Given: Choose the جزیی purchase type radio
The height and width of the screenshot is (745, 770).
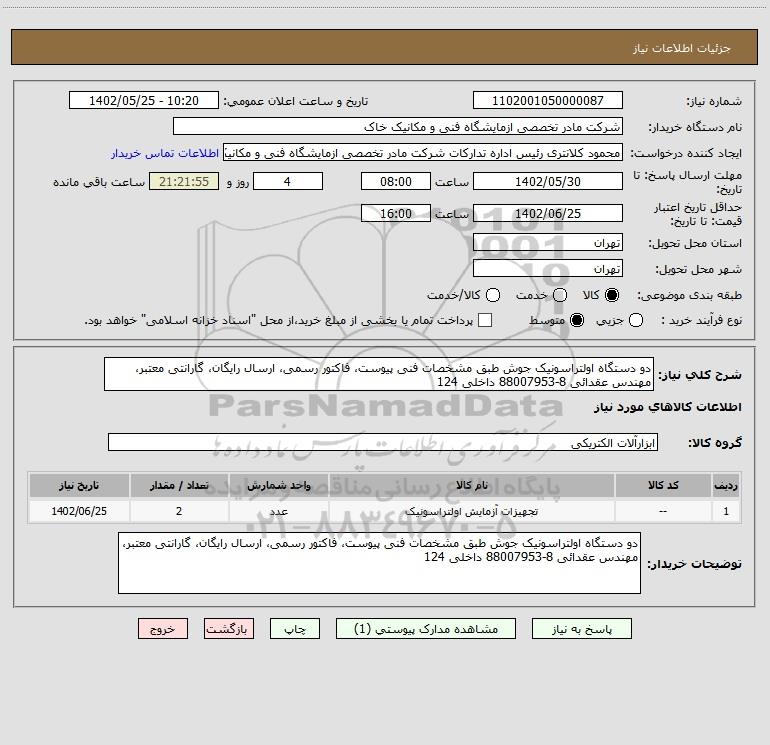Looking at the screenshot, I should pos(636,321).
